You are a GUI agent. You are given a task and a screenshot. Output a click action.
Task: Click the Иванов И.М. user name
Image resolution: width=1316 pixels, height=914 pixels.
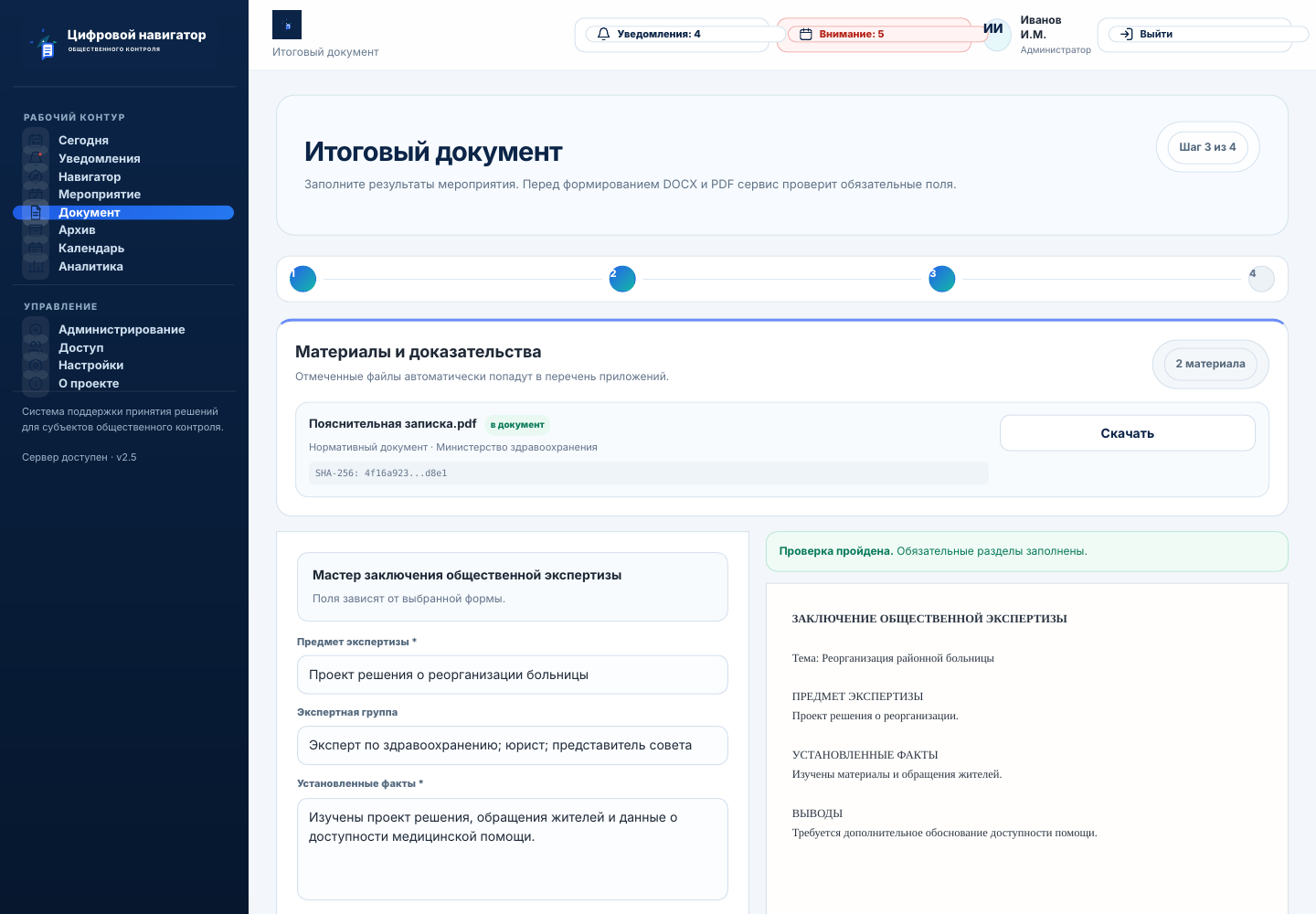(1041, 27)
